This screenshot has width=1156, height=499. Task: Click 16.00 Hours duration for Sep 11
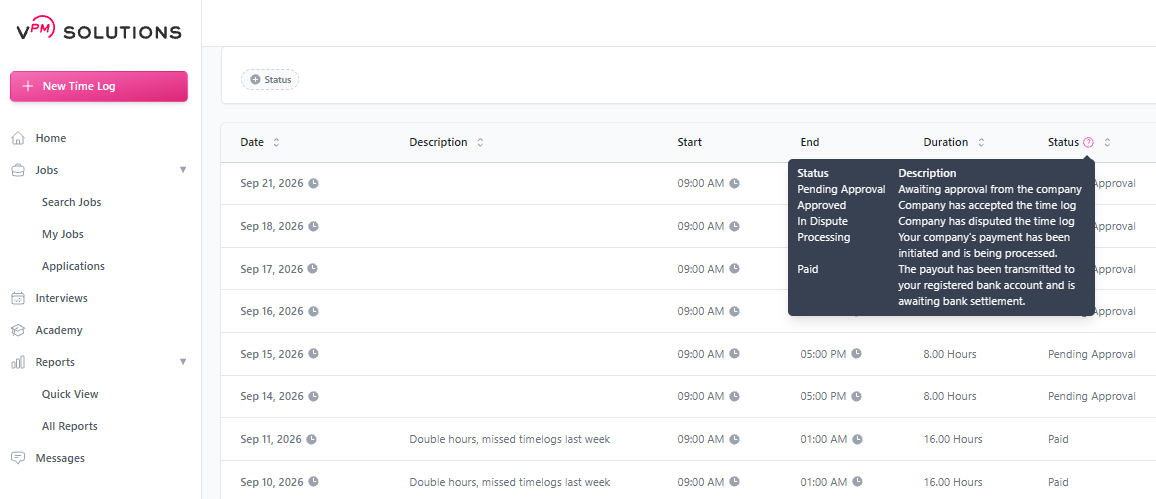click(953, 439)
